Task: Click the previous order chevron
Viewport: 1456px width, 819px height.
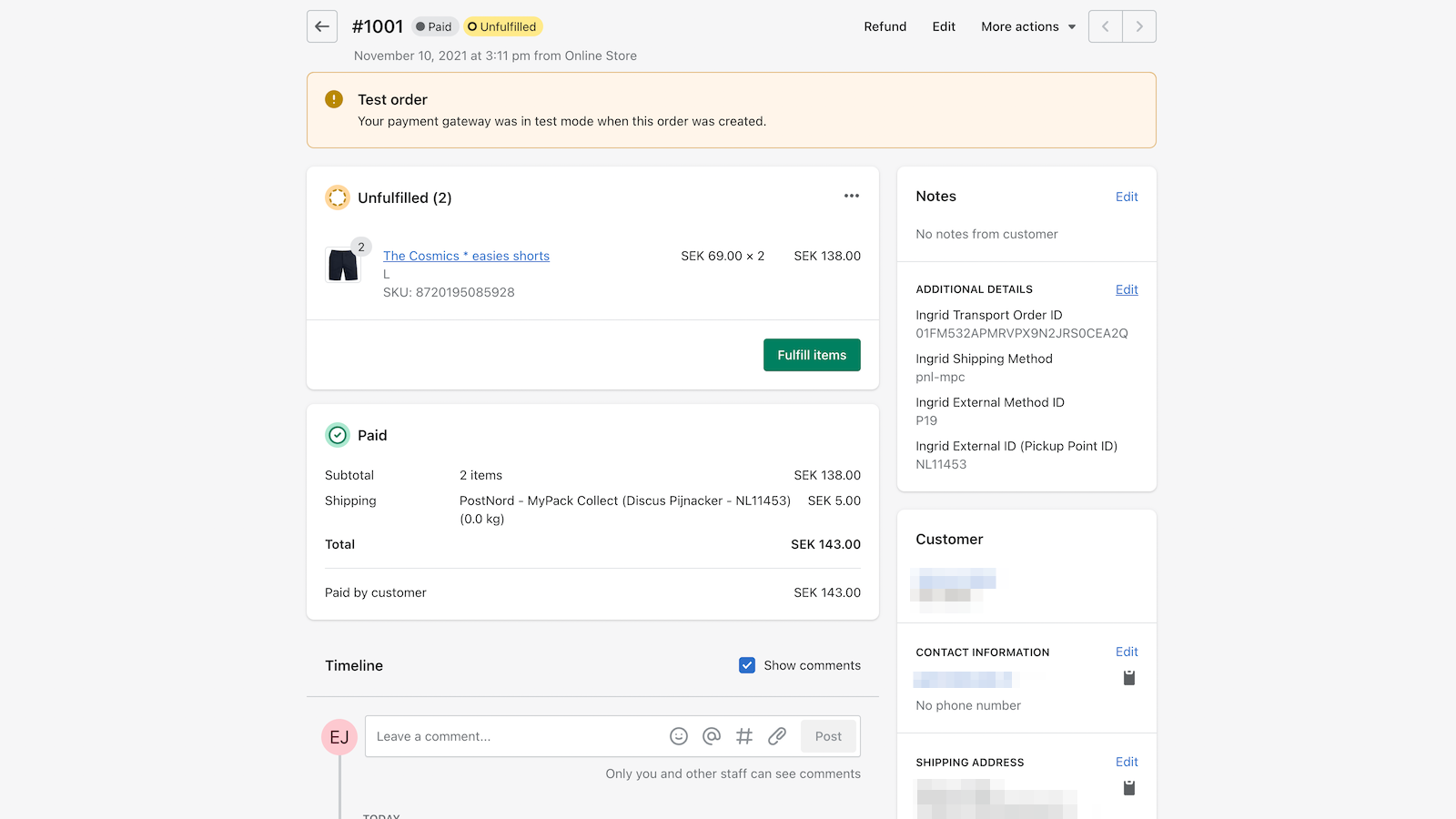Action: pos(1105,26)
